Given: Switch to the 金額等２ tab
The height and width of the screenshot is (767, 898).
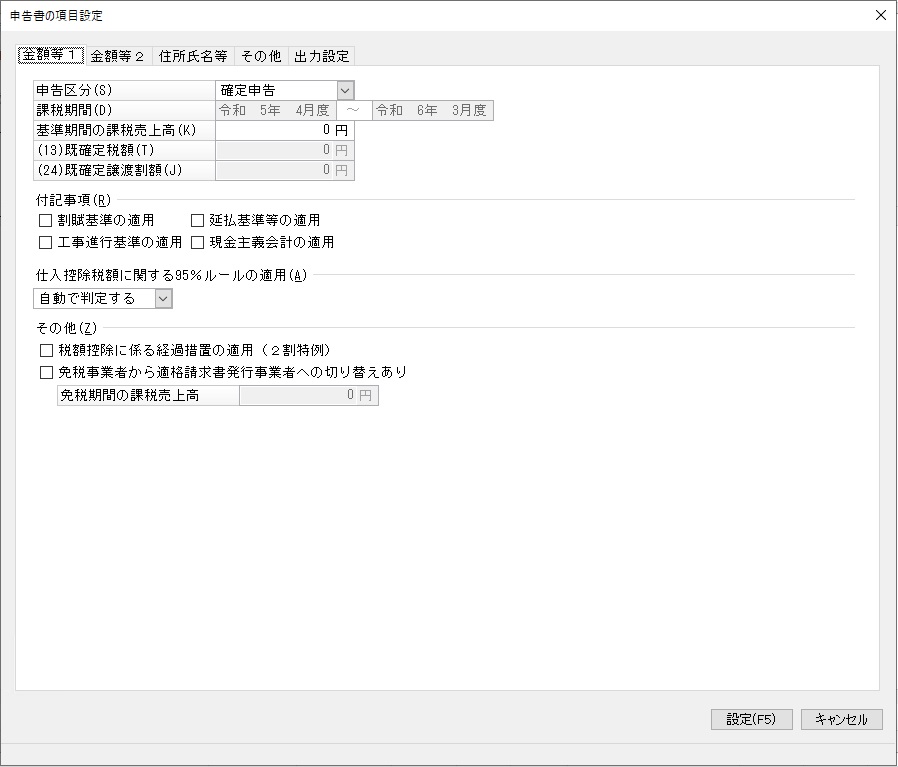Looking at the screenshot, I should coord(118,56).
